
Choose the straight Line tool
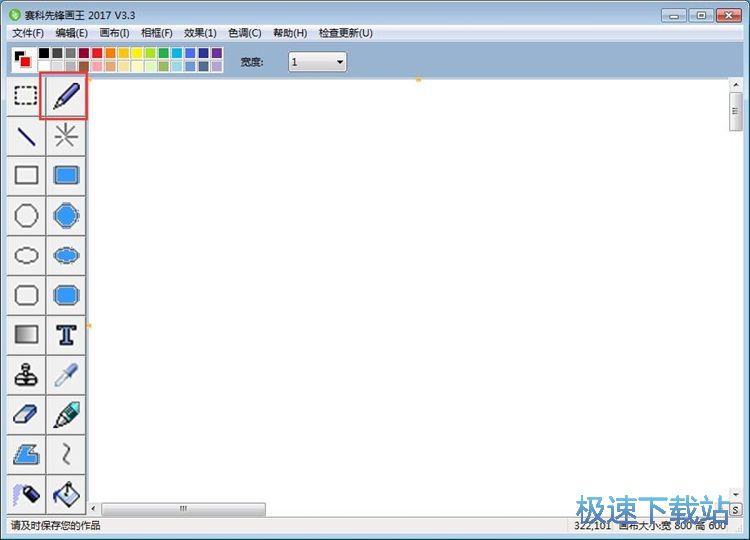point(26,136)
